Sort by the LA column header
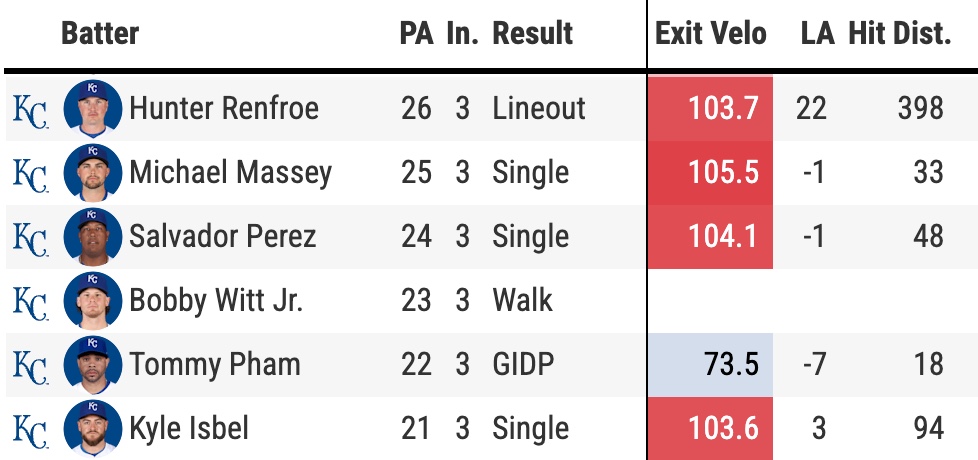This screenshot has height=460, width=978. 817,34
